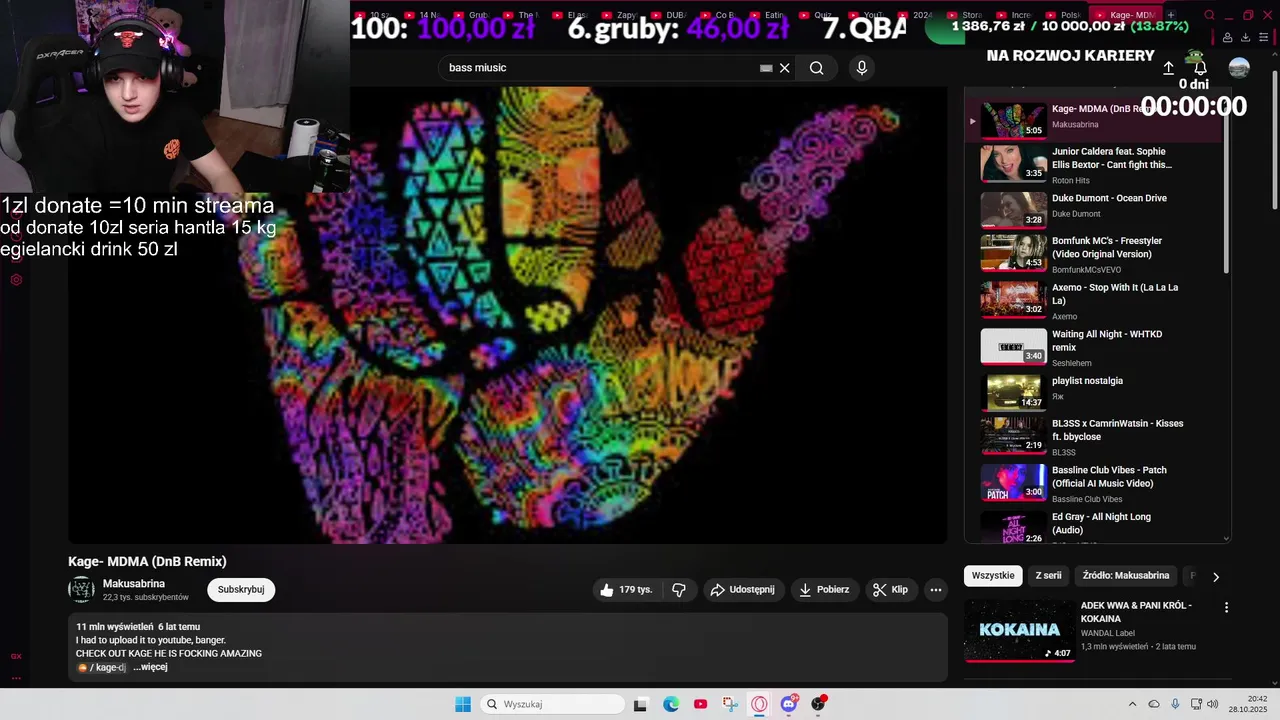Subscribe with the Subskrybuj button
Viewport: 1280px width, 720px height.
click(x=241, y=590)
